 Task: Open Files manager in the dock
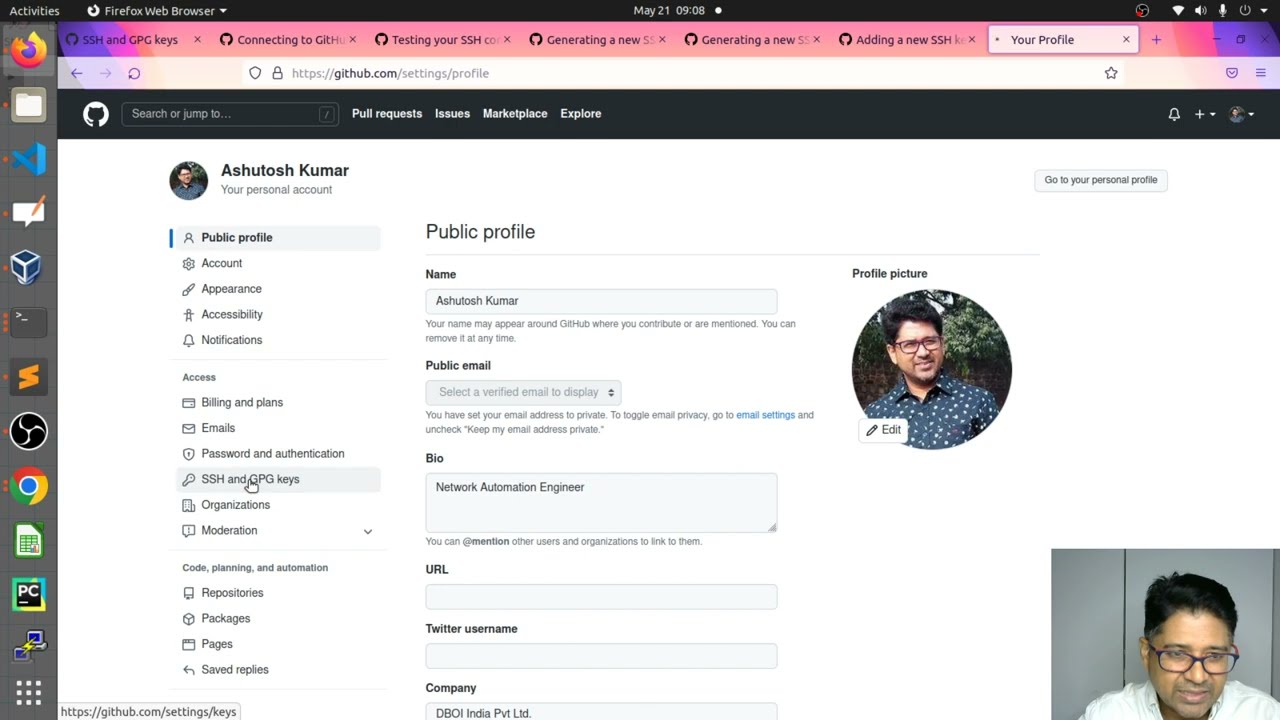[x=28, y=105]
